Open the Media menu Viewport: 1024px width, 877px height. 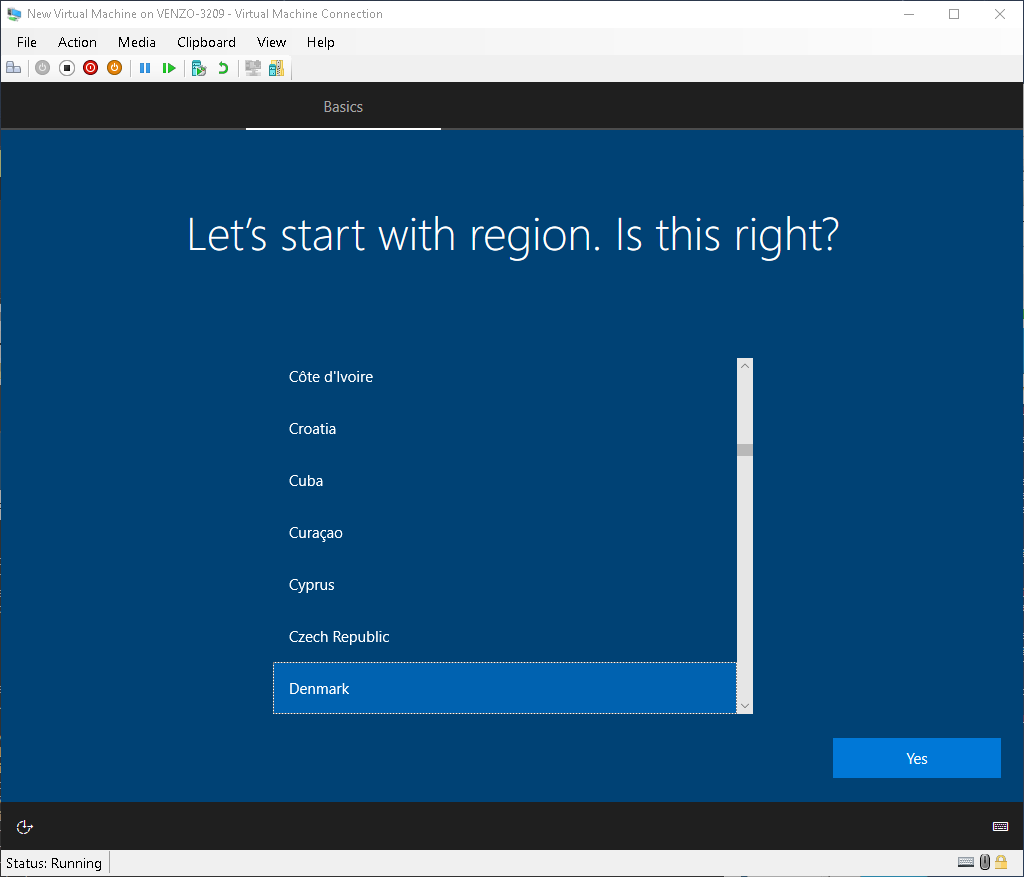point(136,42)
